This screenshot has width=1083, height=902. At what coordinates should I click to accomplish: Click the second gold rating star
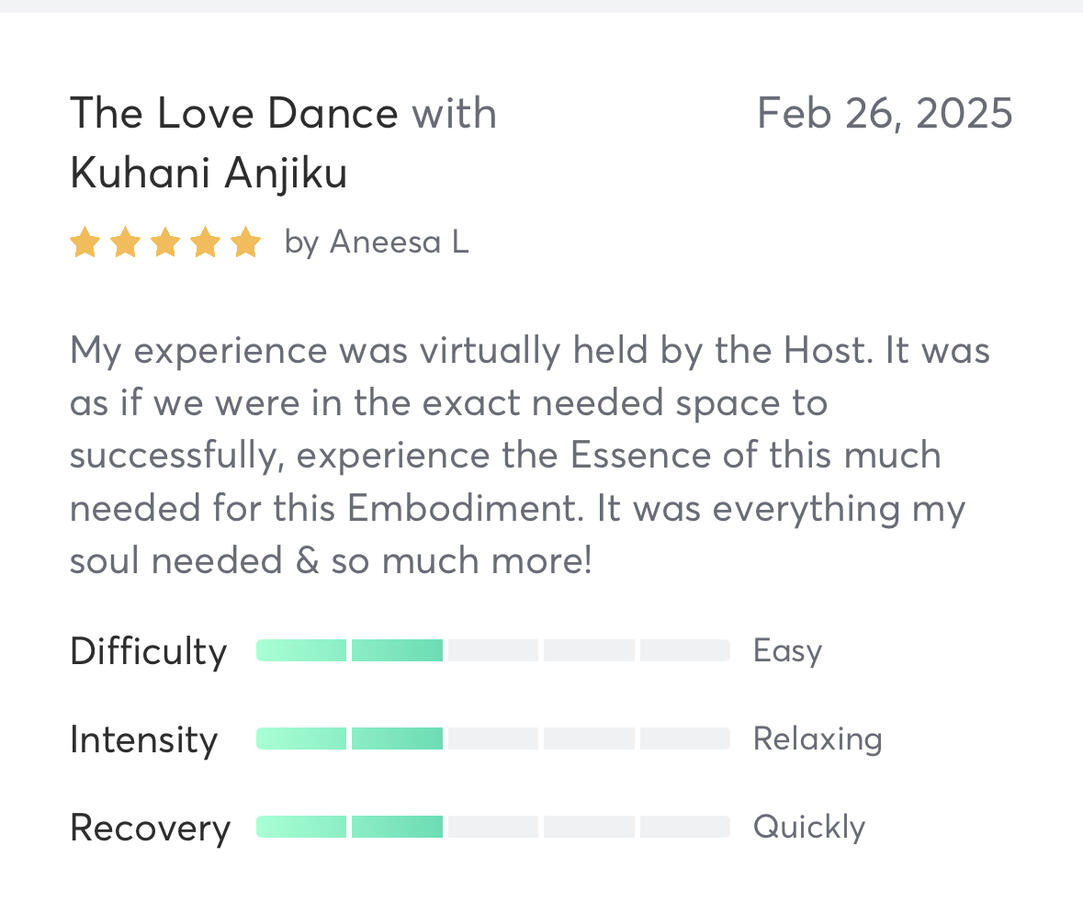[x=125, y=243]
